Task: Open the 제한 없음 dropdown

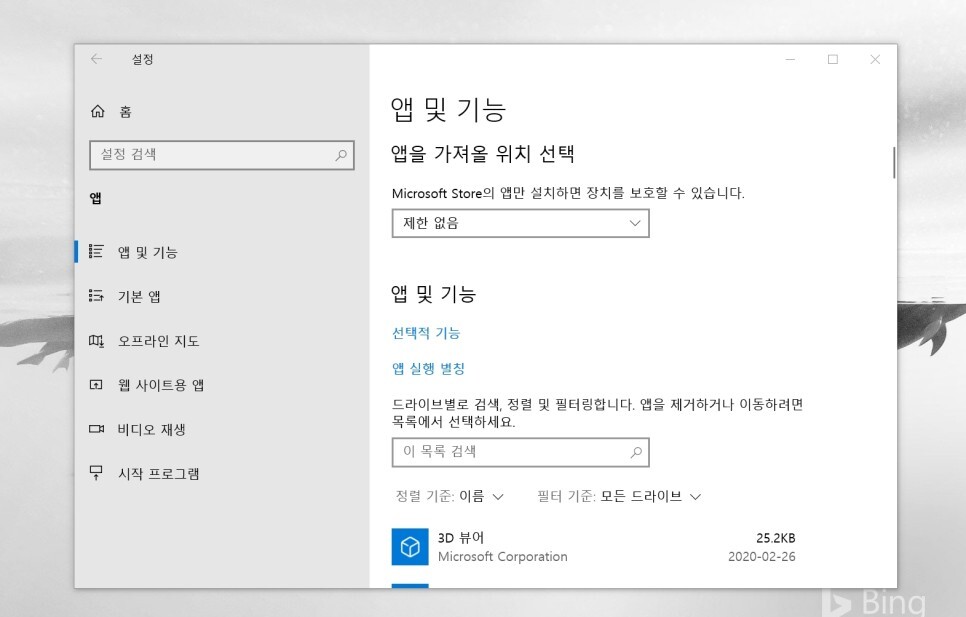Action: click(521, 223)
